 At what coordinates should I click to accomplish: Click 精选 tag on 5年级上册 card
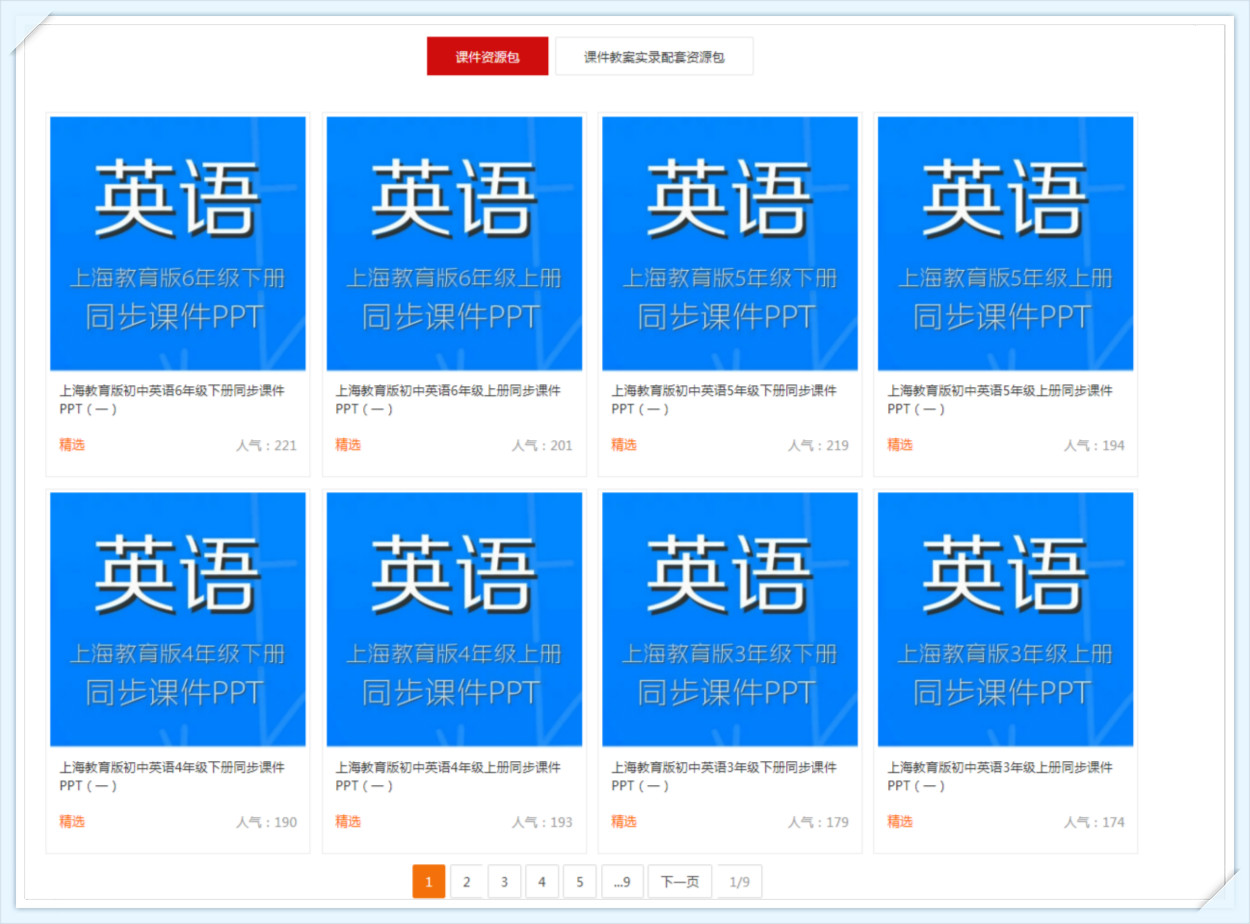tap(900, 445)
